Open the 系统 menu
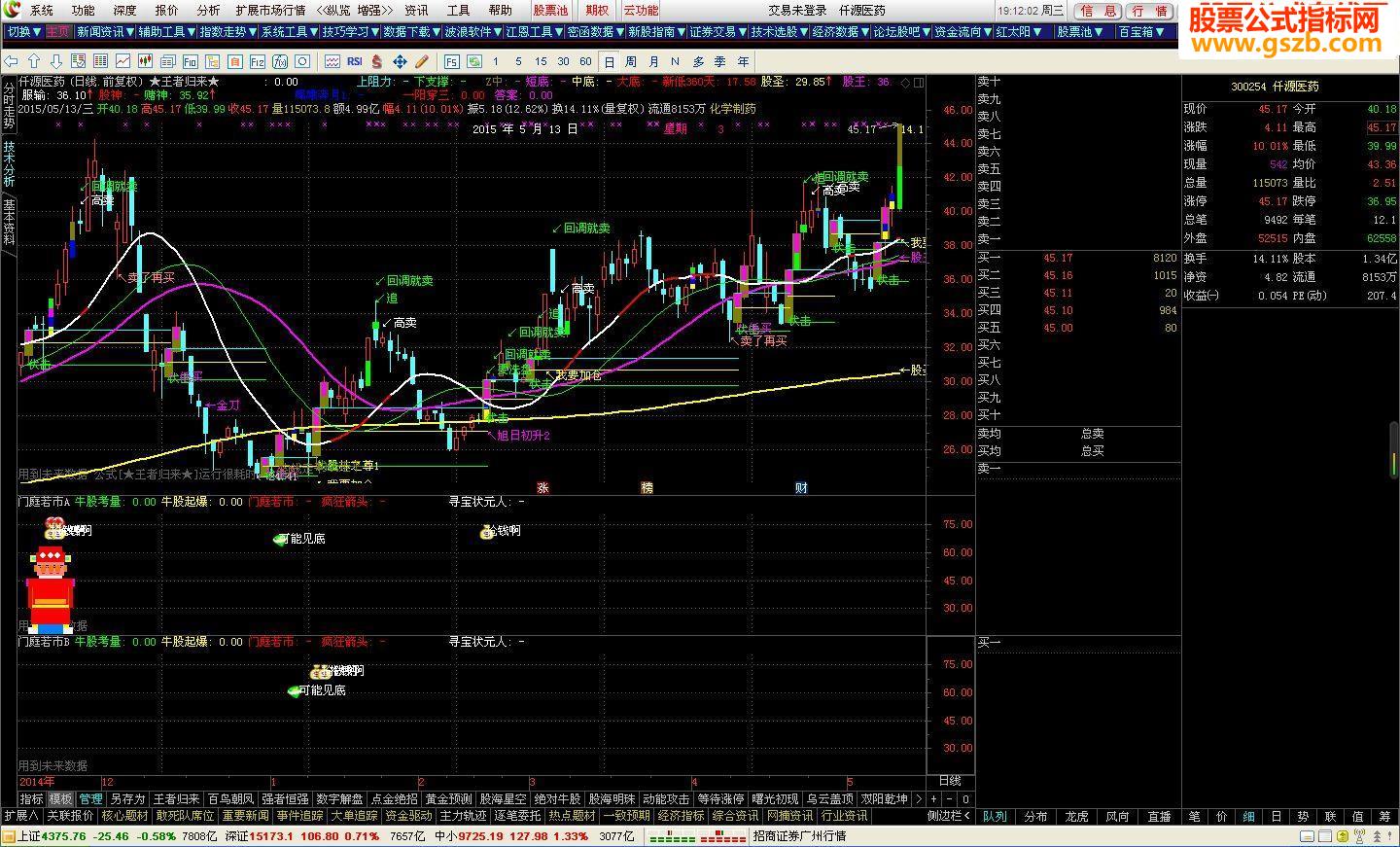 (x=42, y=11)
